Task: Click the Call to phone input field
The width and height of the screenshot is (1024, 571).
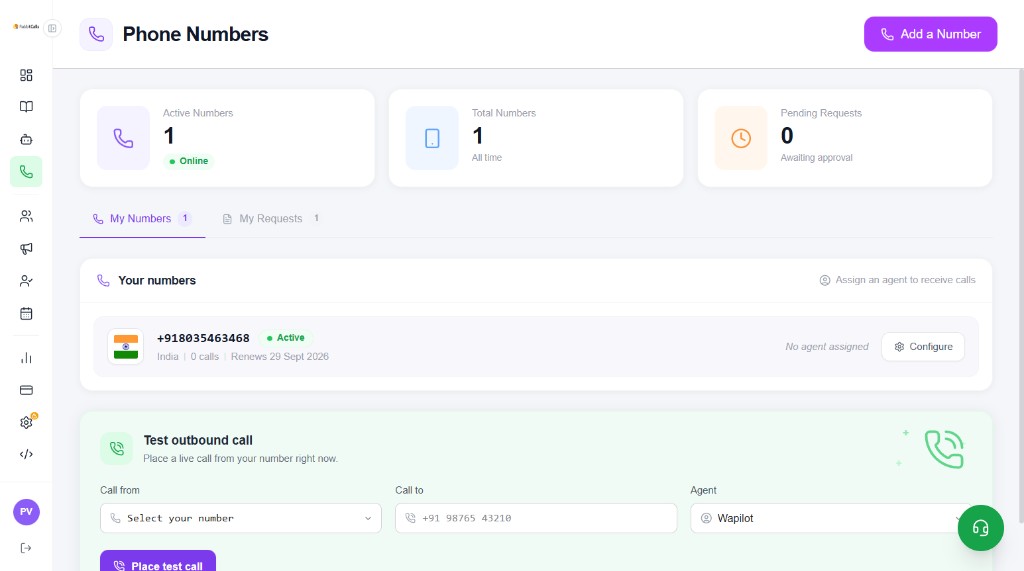Action: point(536,518)
